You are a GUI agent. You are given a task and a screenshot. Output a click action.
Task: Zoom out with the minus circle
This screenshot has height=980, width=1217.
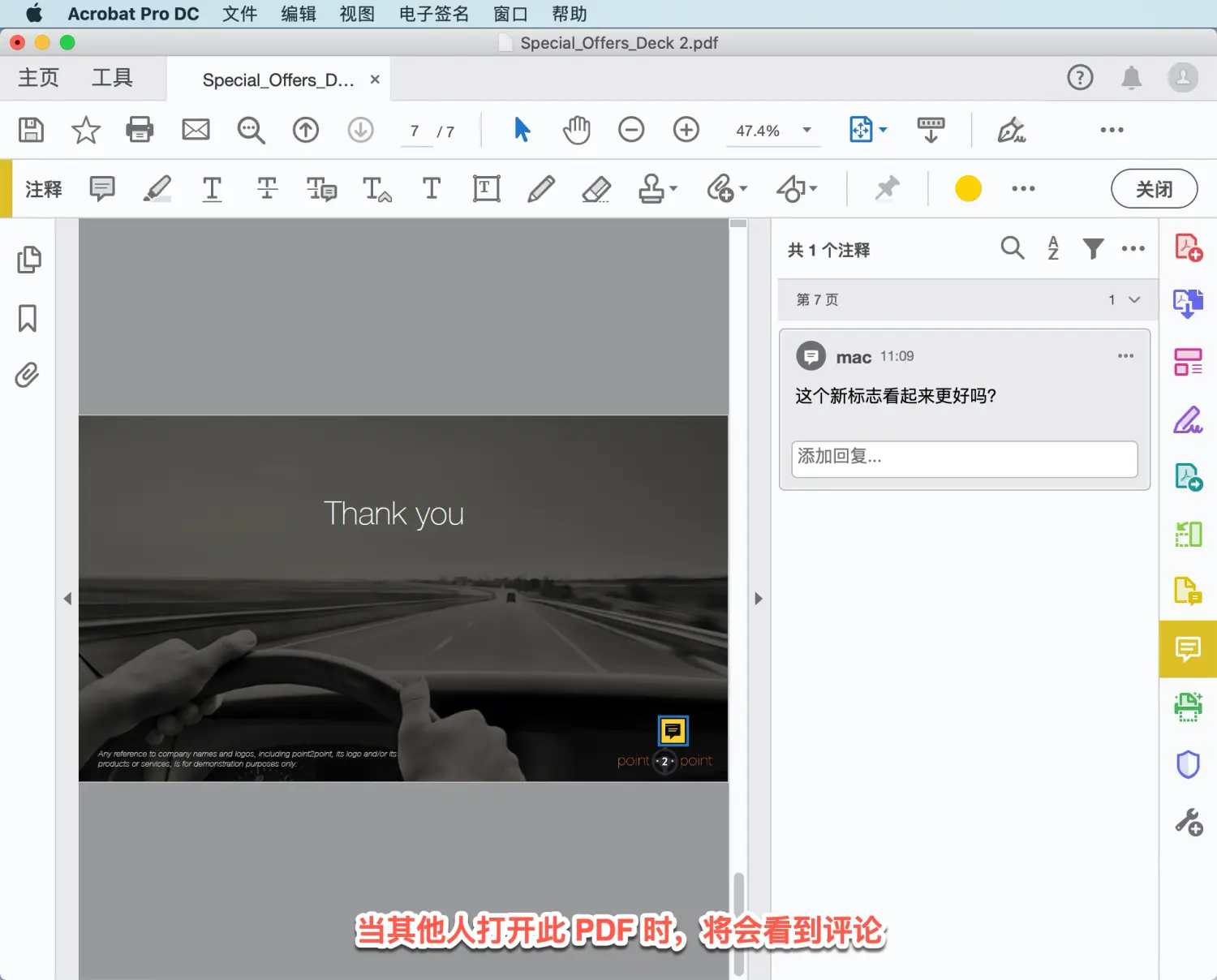[x=631, y=130]
